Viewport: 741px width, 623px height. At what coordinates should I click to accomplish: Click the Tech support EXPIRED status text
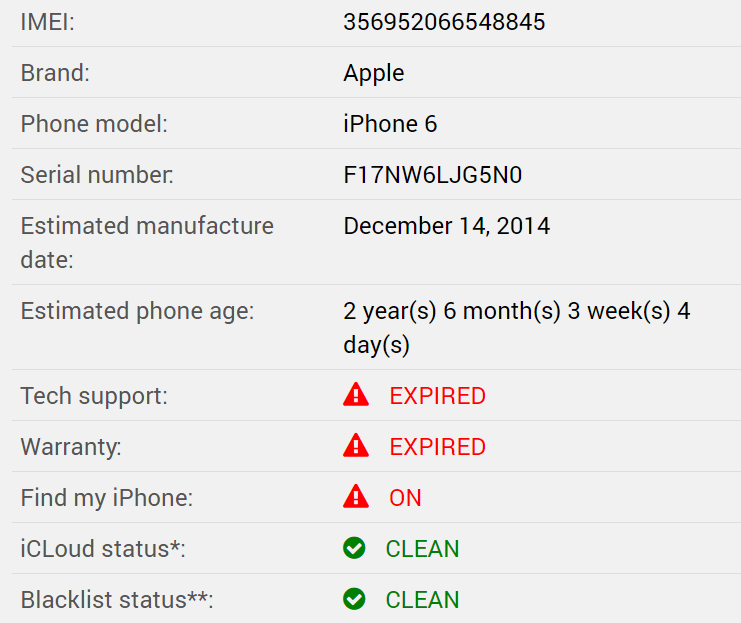click(x=438, y=396)
